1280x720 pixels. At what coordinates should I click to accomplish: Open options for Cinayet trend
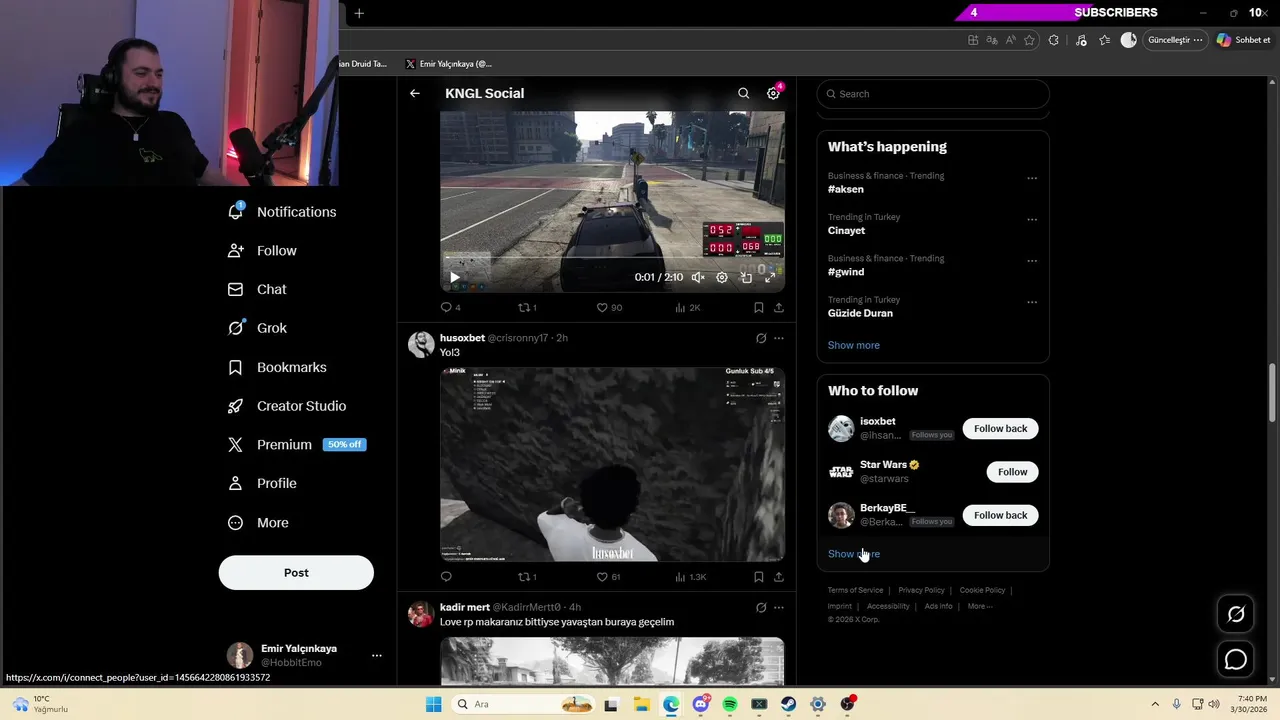[1032, 219]
